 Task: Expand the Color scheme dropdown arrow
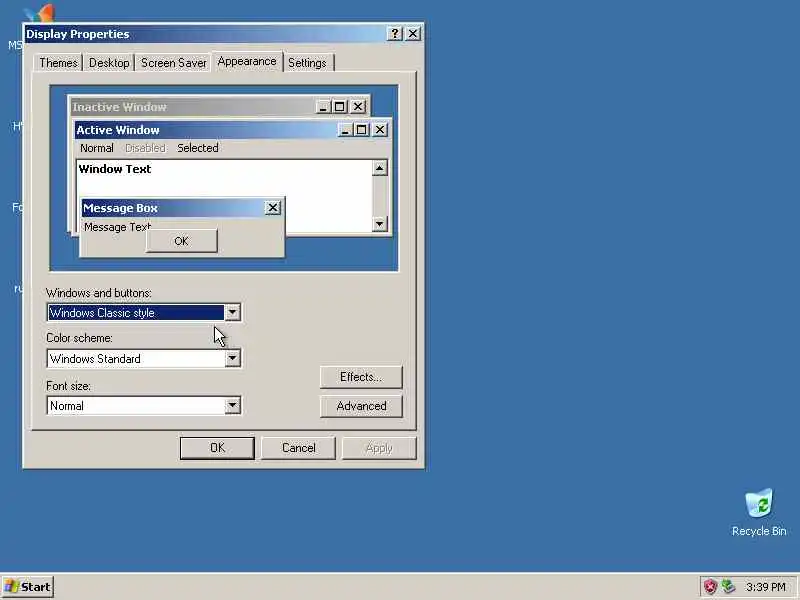tap(232, 358)
